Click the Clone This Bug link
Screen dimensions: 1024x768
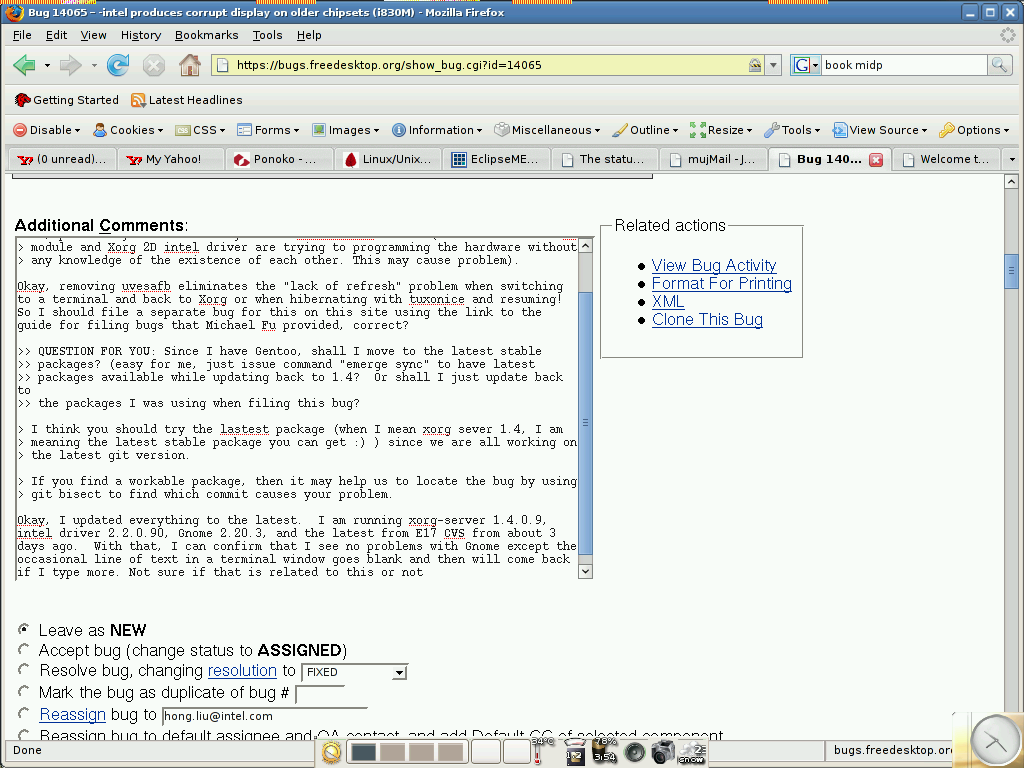coord(707,319)
